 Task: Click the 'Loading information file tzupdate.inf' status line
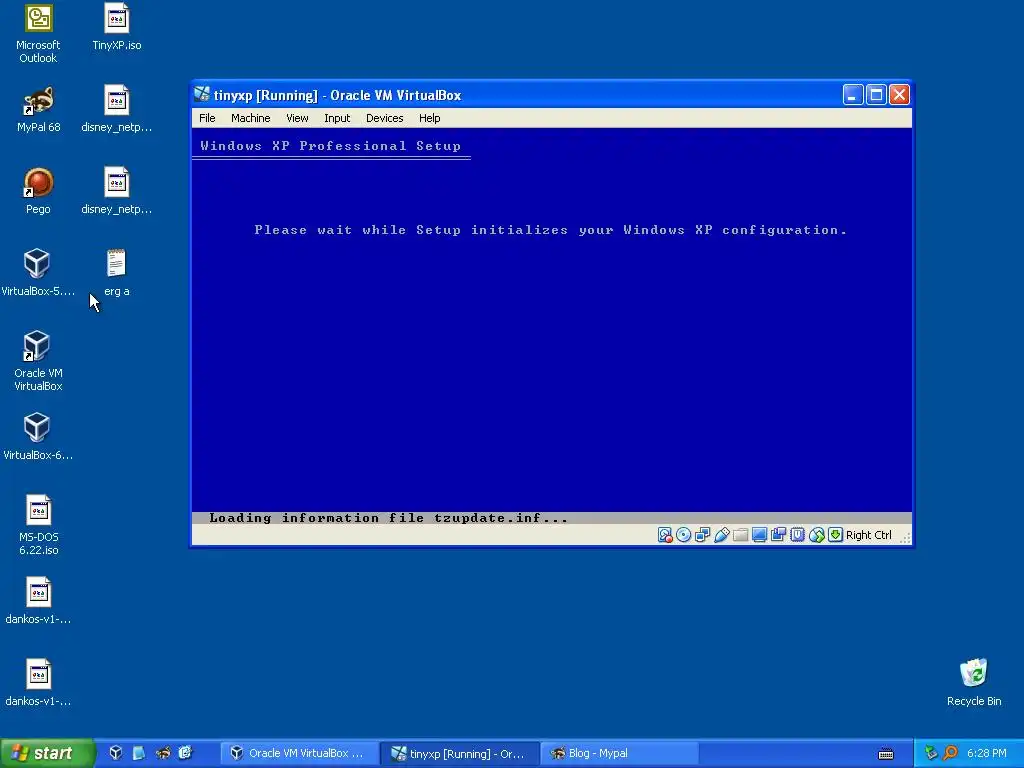point(388,518)
